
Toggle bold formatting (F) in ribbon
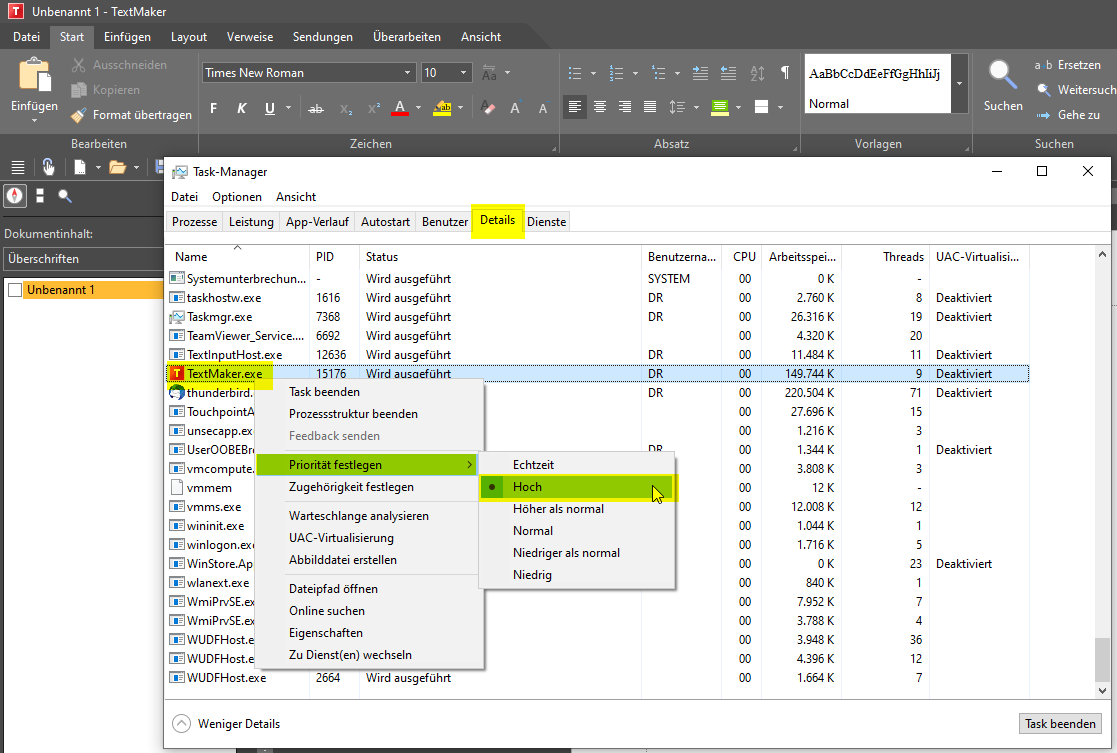(213, 109)
